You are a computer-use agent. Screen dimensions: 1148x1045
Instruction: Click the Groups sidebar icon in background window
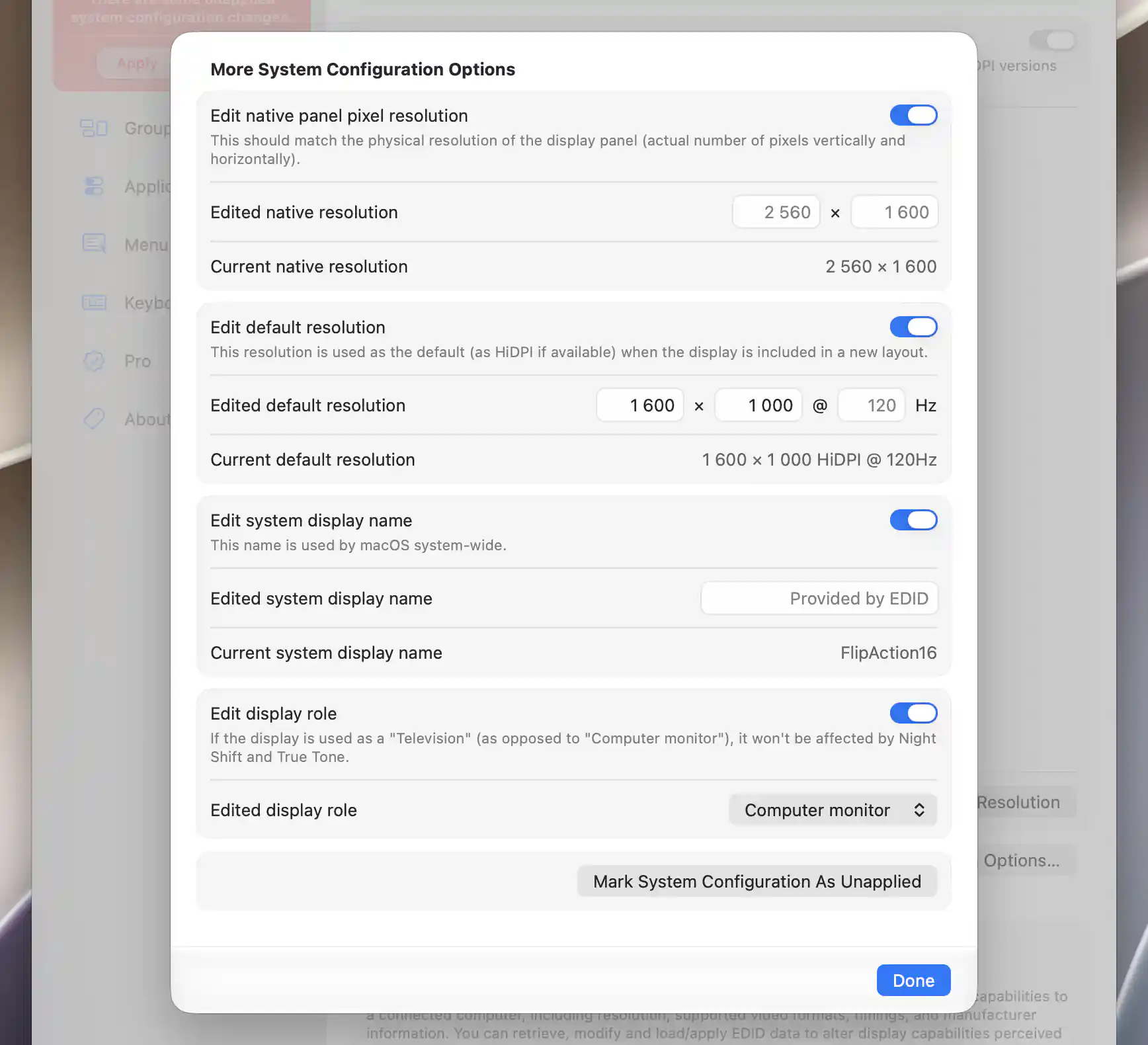click(x=94, y=128)
